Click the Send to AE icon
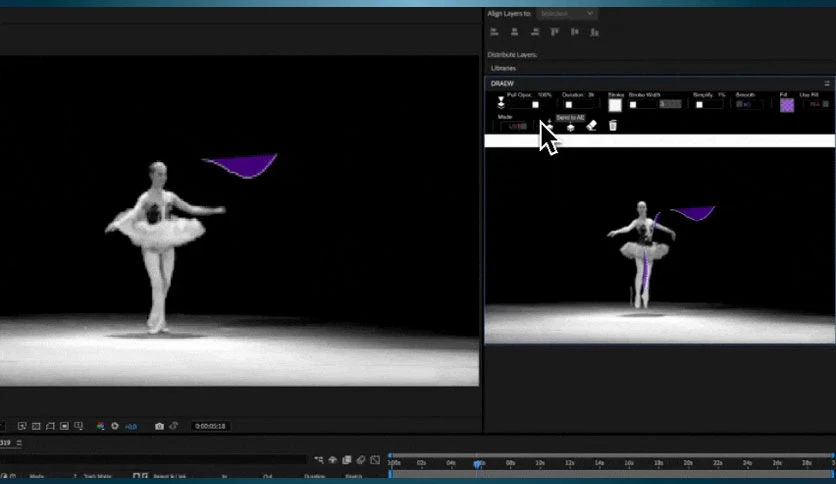Screen dimensions: 836x484 [x=550, y=125]
